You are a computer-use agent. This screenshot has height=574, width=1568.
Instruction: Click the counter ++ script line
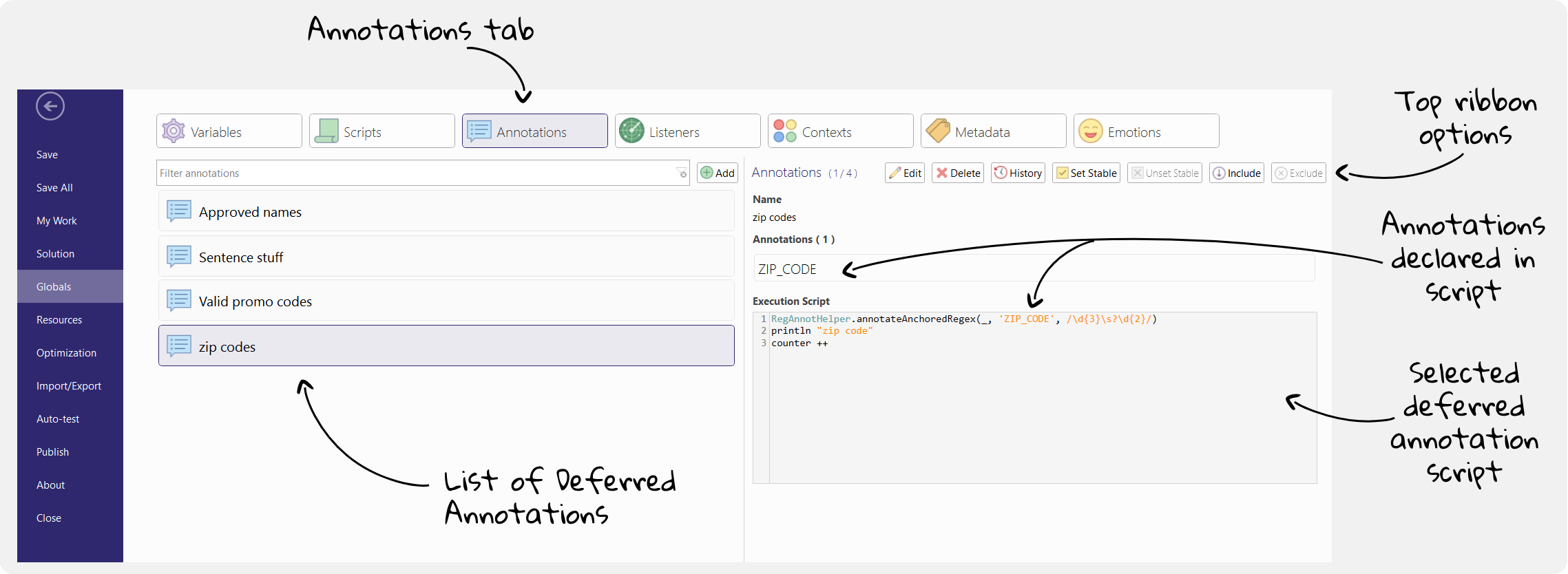[799, 343]
